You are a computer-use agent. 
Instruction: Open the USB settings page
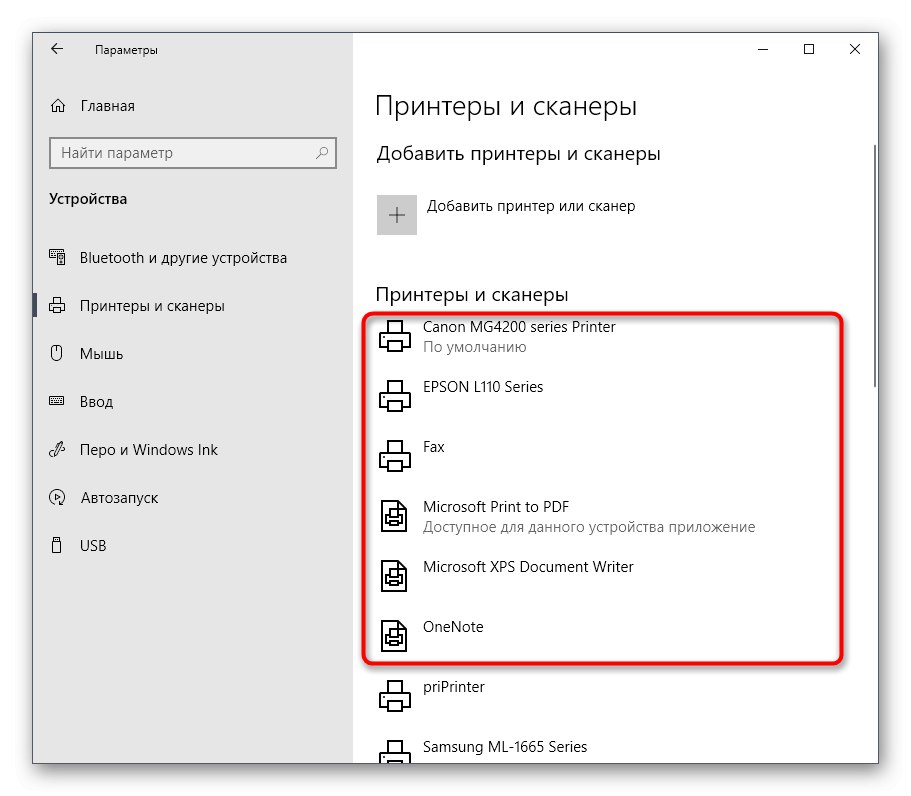coord(93,546)
